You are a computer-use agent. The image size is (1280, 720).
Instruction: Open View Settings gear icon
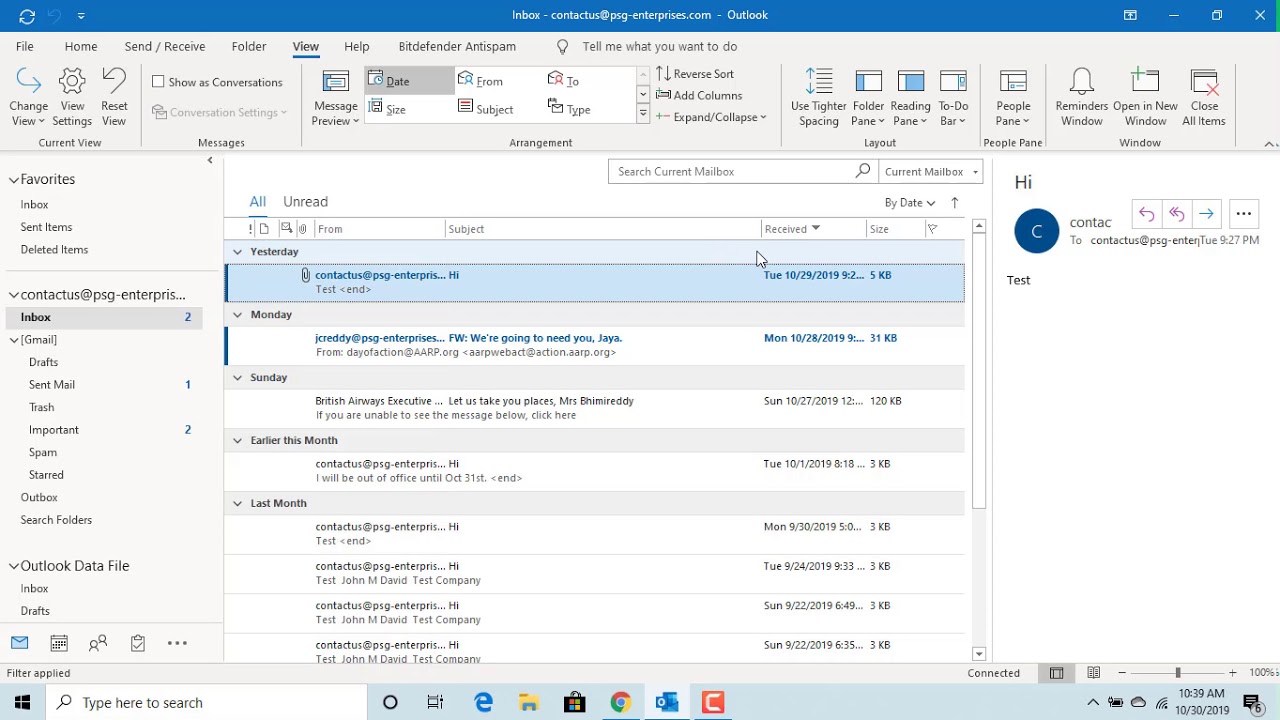(72, 82)
